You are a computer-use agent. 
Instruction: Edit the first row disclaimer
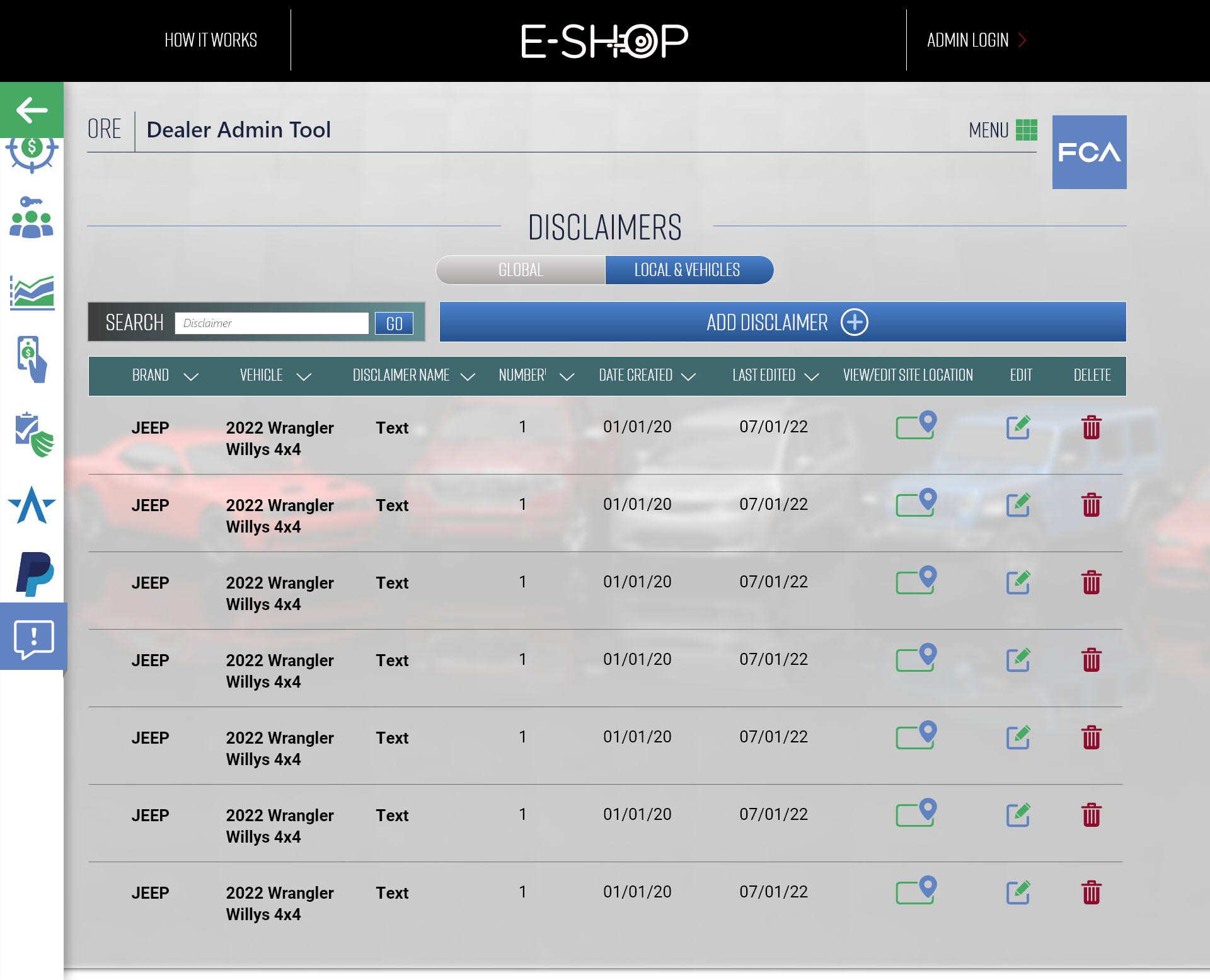(x=1018, y=427)
